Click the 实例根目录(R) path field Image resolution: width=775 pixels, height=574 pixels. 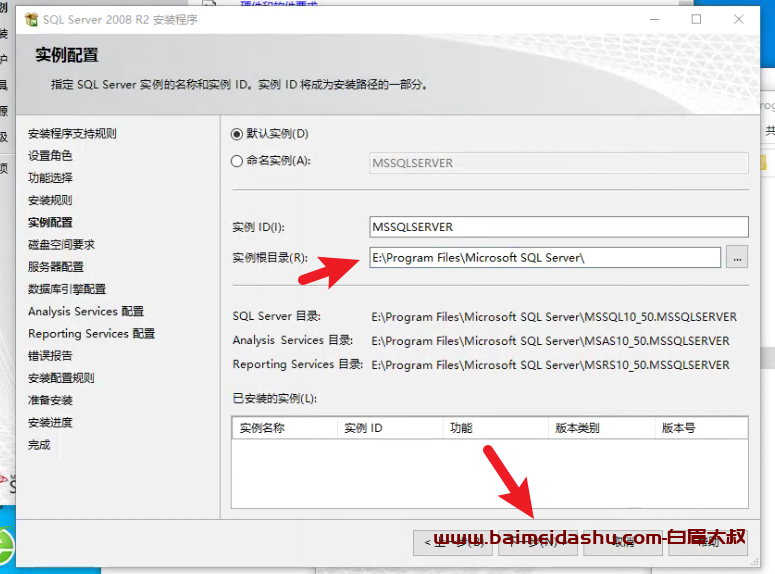(x=545, y=258)
